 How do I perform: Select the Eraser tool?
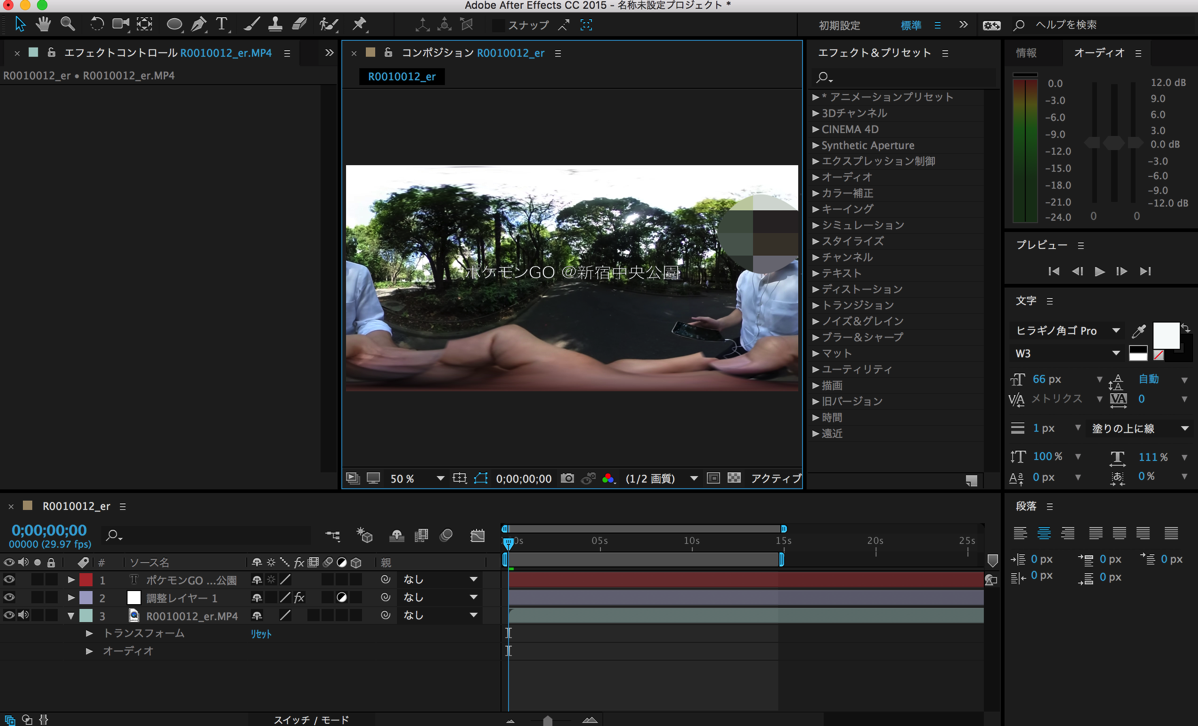point(300,24)
